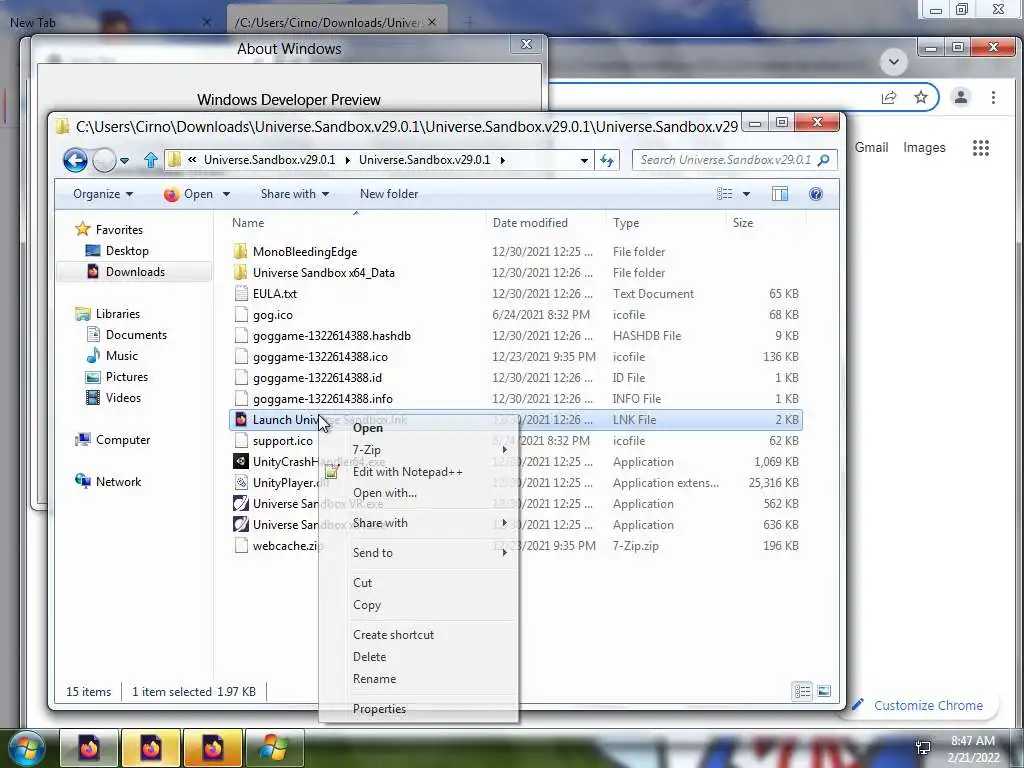Select support.ico file
This screenshot has height=768, width=1024.
click(282, 441)
